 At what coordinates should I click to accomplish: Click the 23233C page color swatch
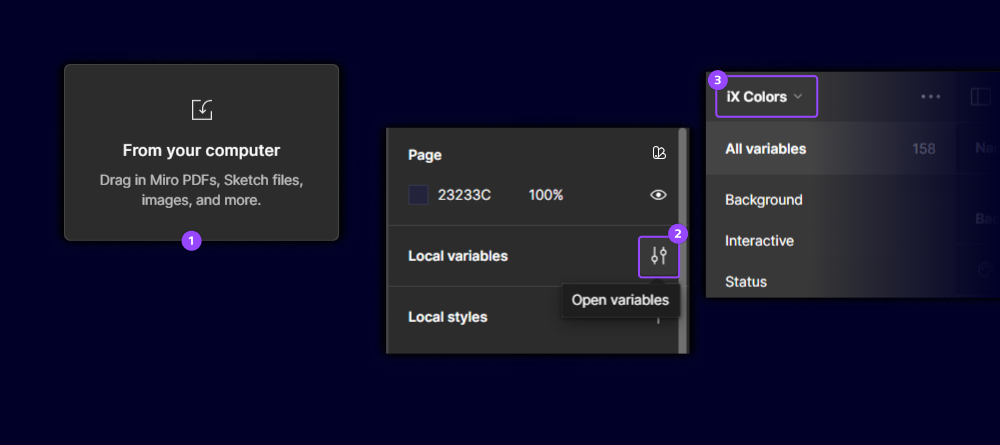tap(418, 195)
